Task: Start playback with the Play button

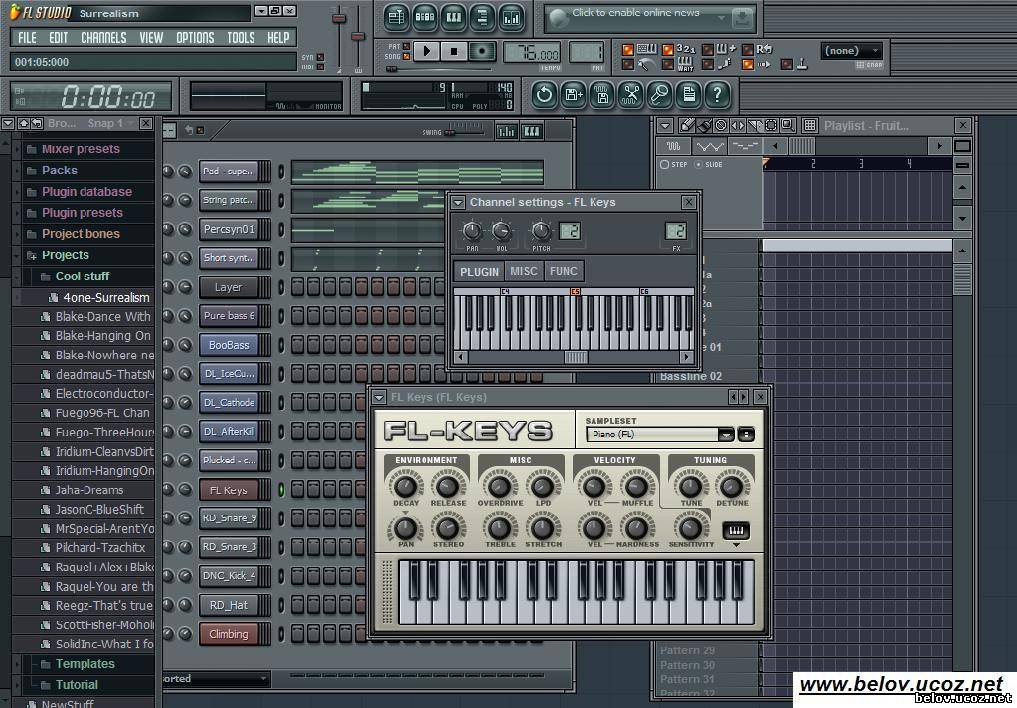Action: (x=427, y=51)
